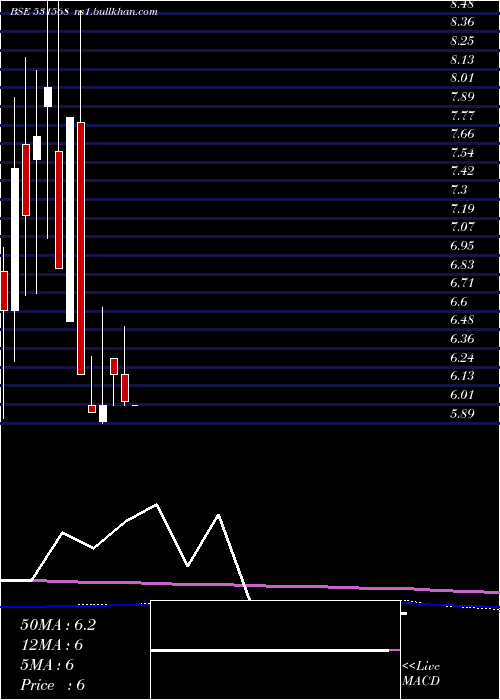The image size is (500, 700).
Task: Click the 5.89 price axis value
Action: tap(462, 413)
